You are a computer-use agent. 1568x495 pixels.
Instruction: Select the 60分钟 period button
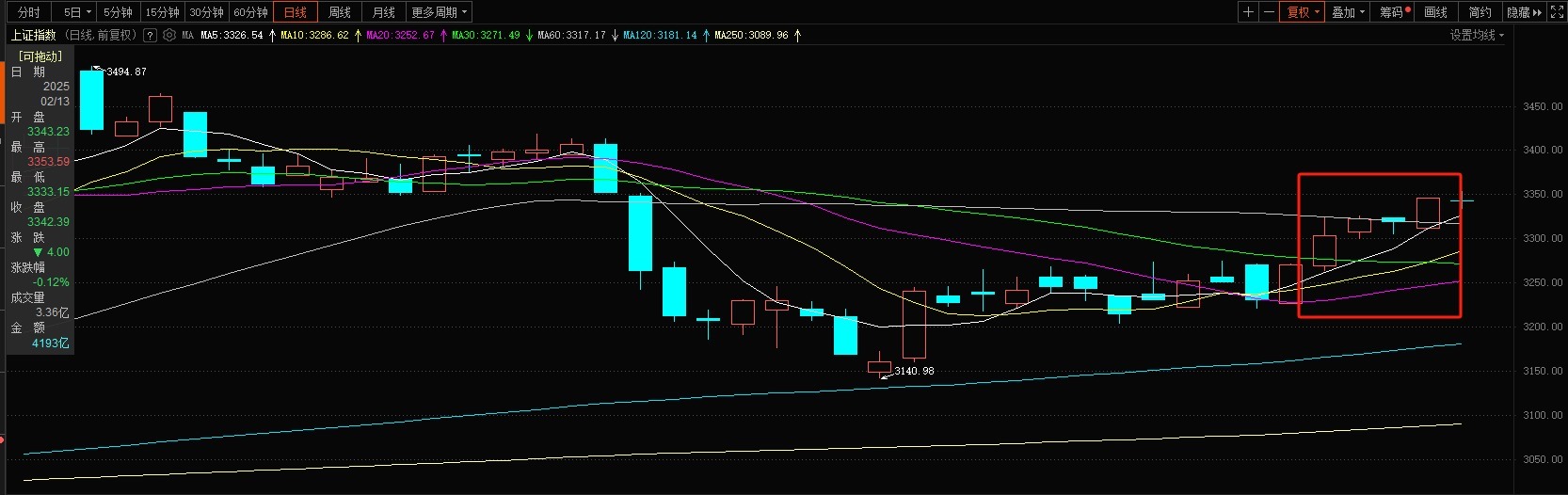point(250,12)
